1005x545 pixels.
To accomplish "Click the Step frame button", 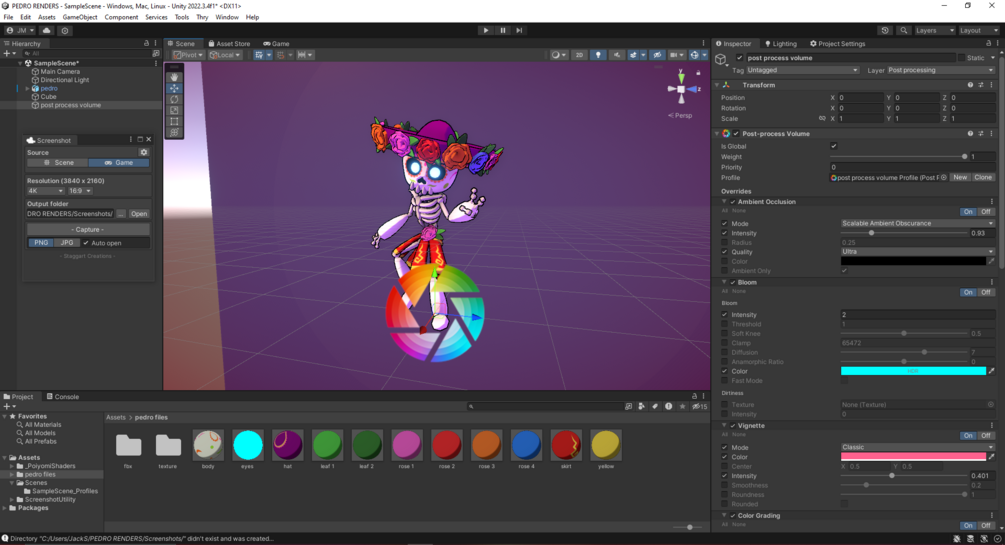I will click(x=519, y=30).
